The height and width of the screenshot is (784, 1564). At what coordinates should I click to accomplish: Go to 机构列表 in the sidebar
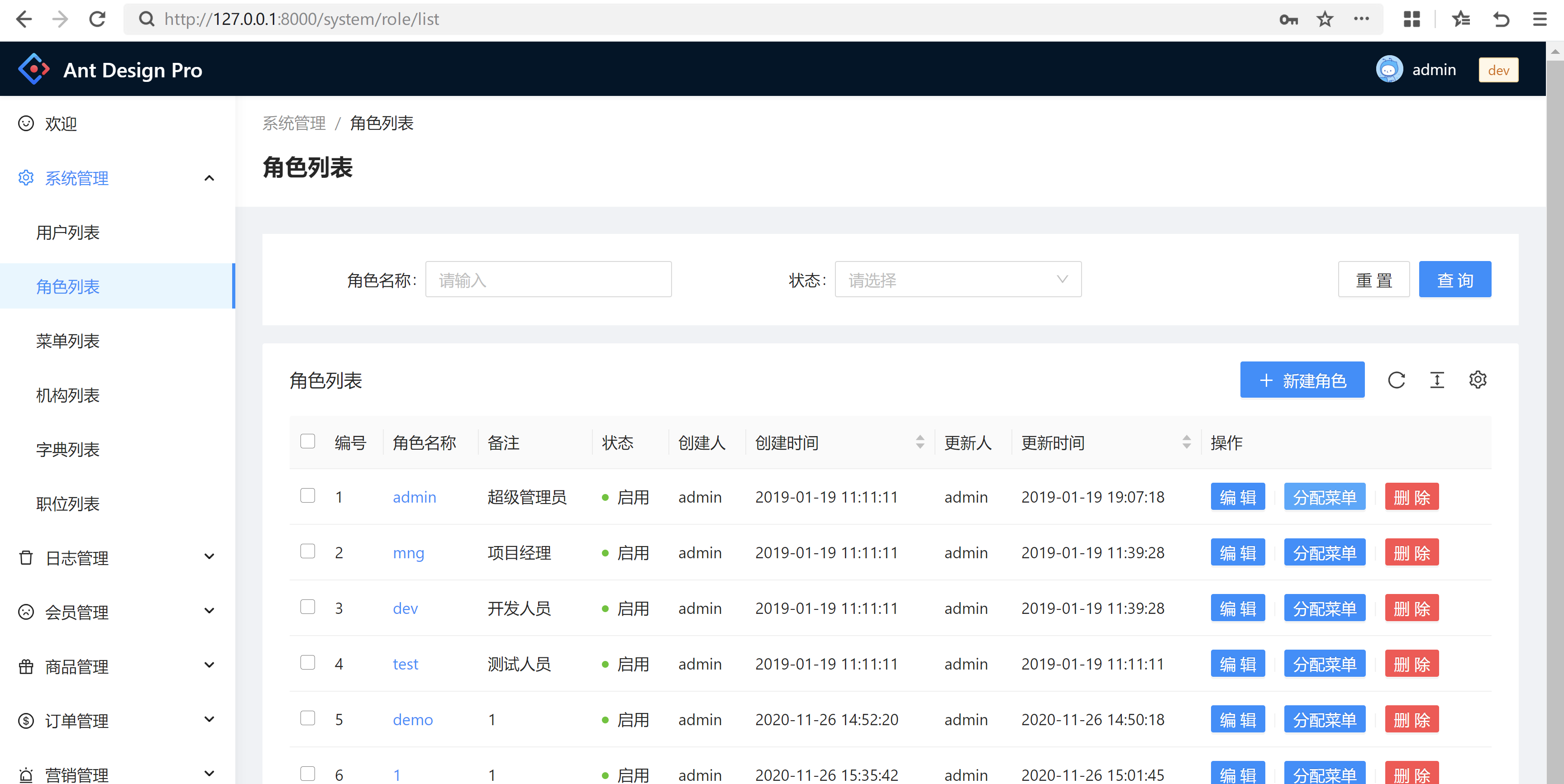(x=117, y=395)
